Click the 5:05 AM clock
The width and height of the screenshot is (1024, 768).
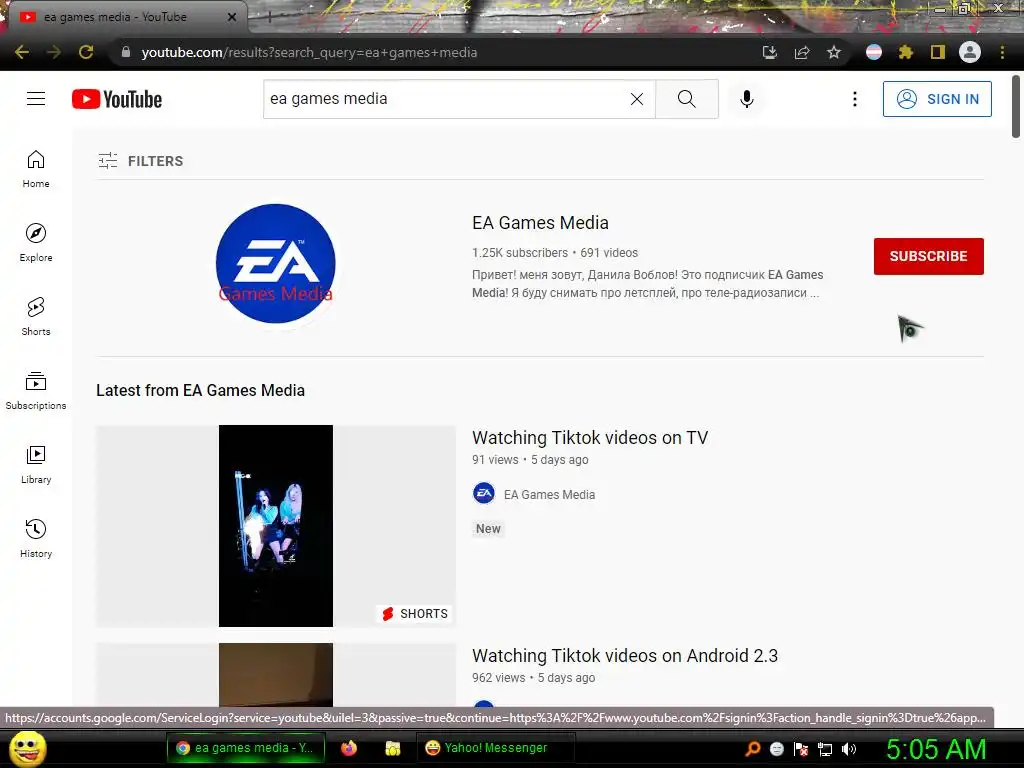[x=936, y=749]
